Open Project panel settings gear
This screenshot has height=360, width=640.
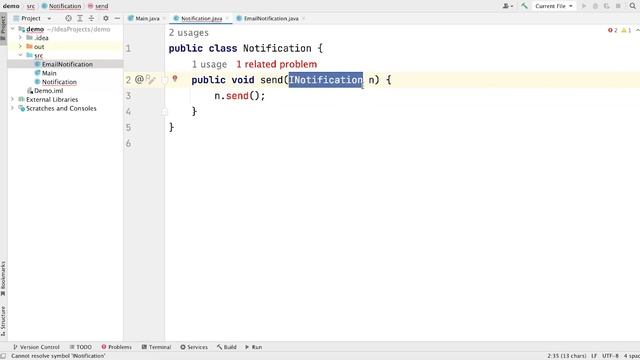click(x=106, y=18)
